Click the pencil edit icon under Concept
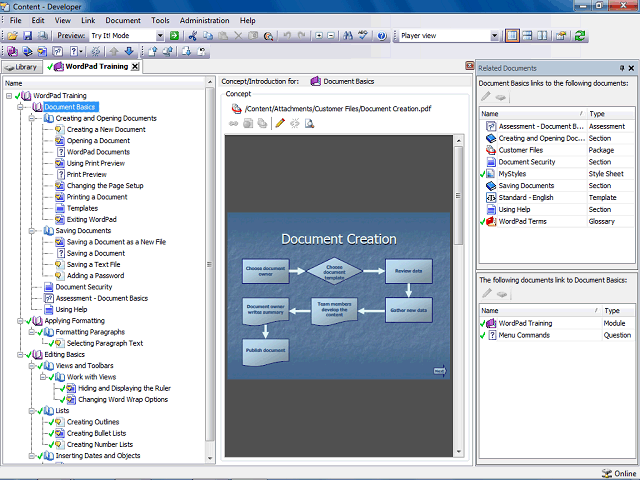Screen dimensions: 640x480 point(280,124)
